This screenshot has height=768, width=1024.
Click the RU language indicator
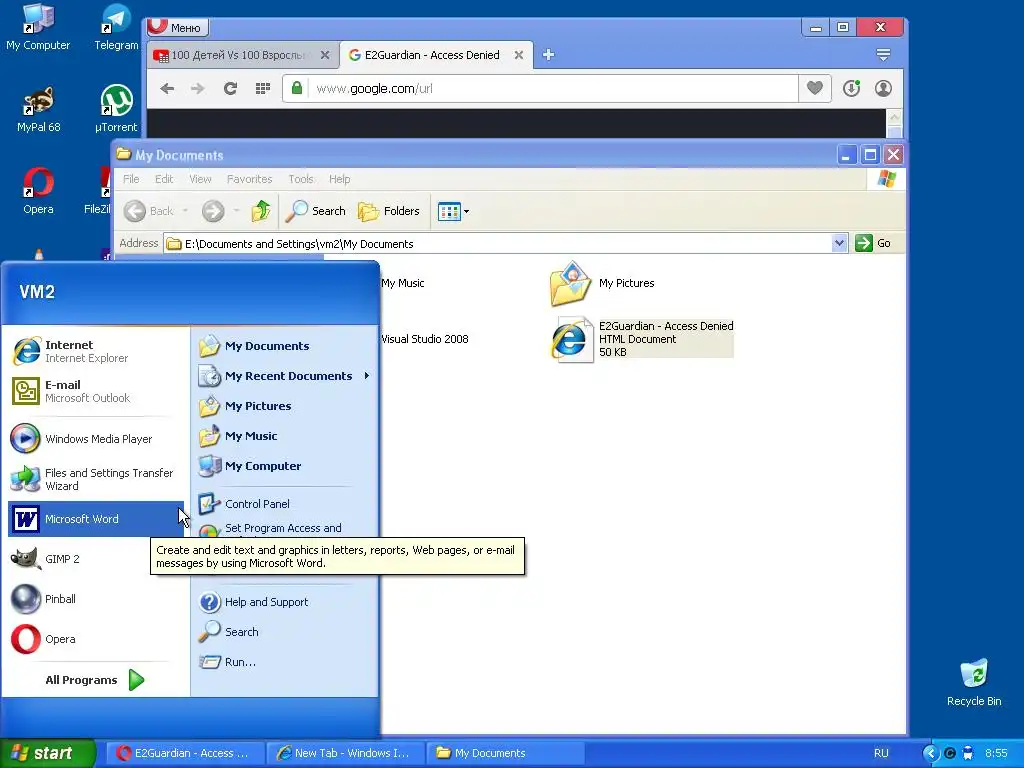[x=881, y=753]
